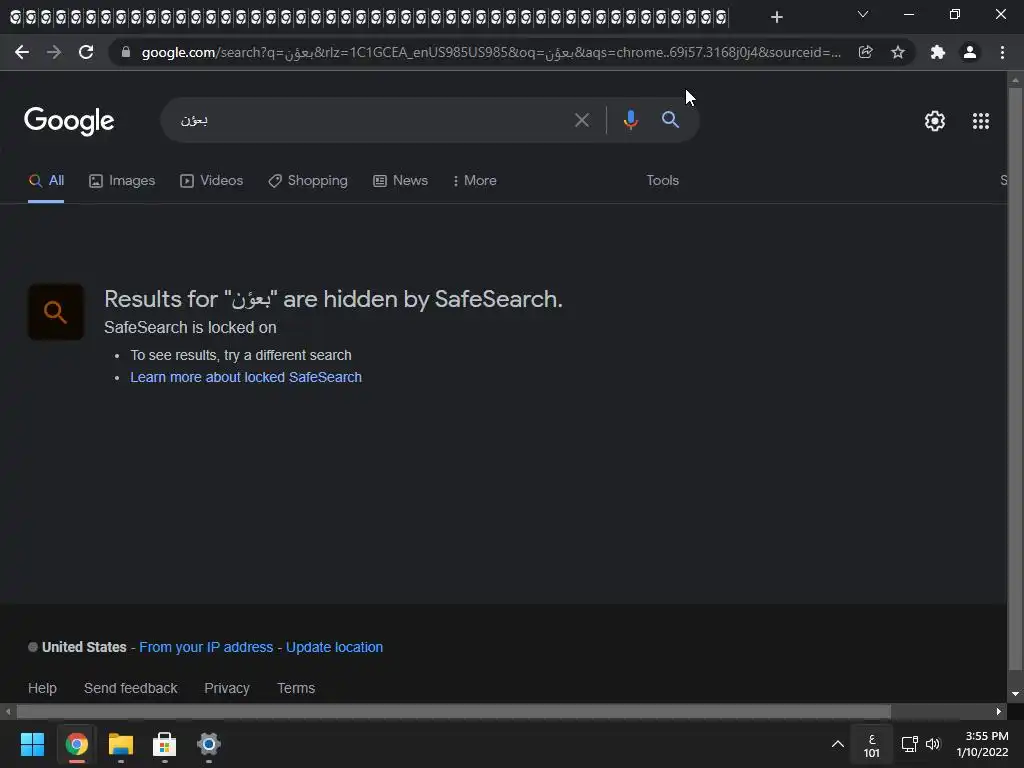
Task: Click the address bar URL
Action: [x=491, y=52]
